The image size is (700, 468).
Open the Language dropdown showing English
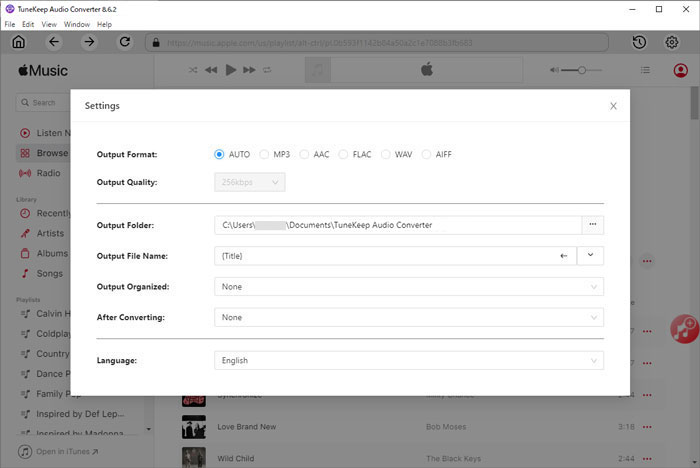point(409,360)
